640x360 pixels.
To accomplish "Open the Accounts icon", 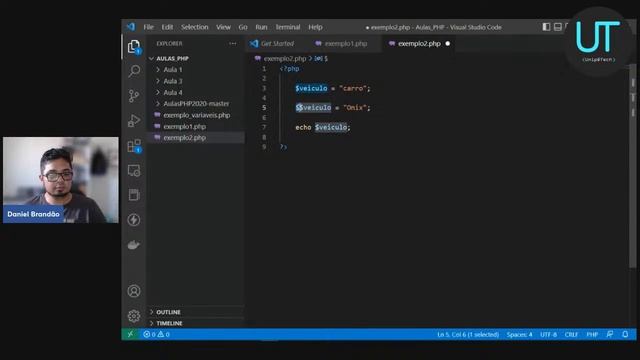I will point(134,291).
